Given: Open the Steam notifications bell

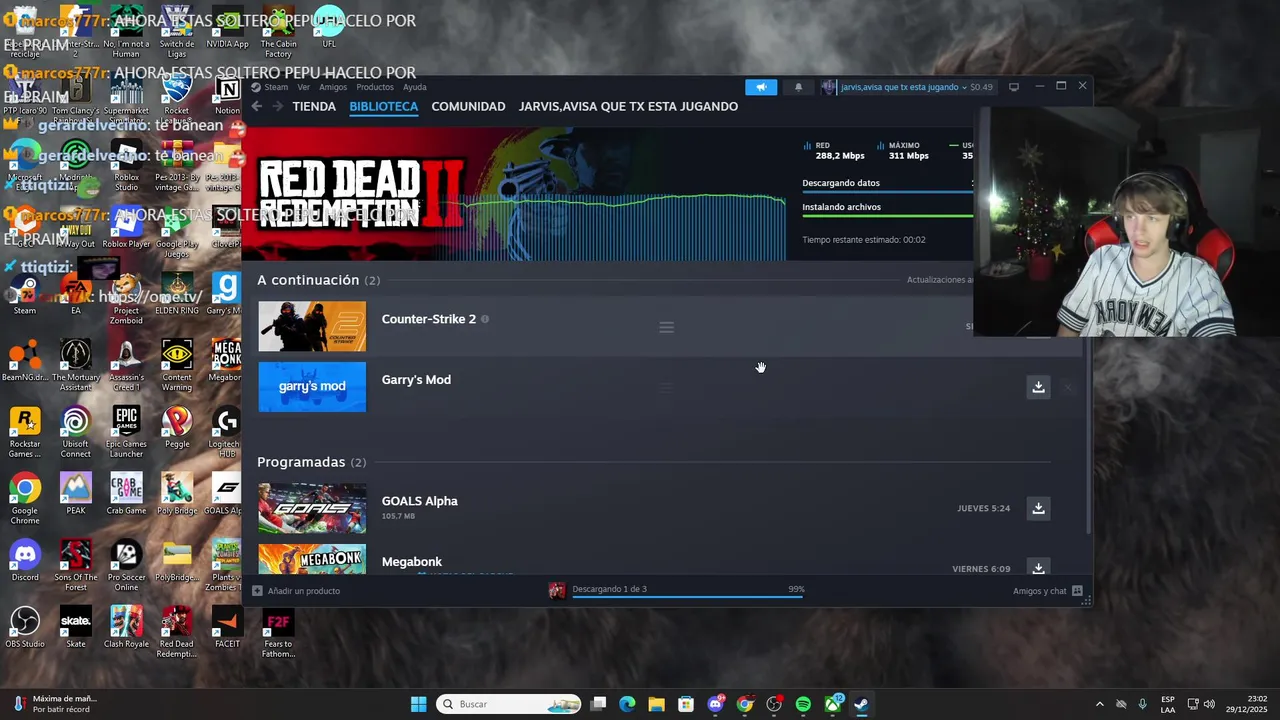Looking at the screenshot, I should click(x=798, y=87).
